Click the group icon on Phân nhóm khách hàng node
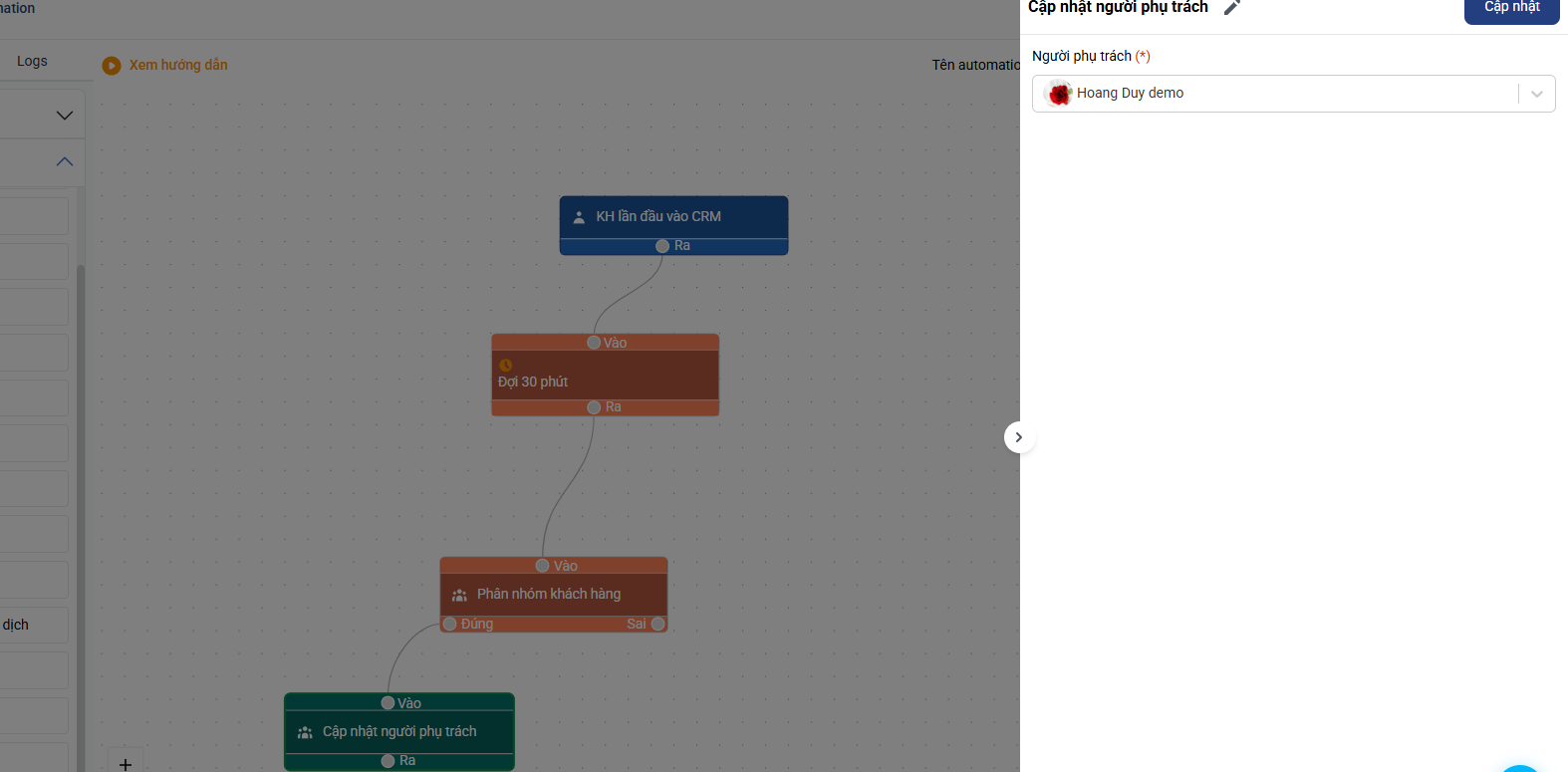This screenshot has height=772, width=1568. [x=459, y=595]
